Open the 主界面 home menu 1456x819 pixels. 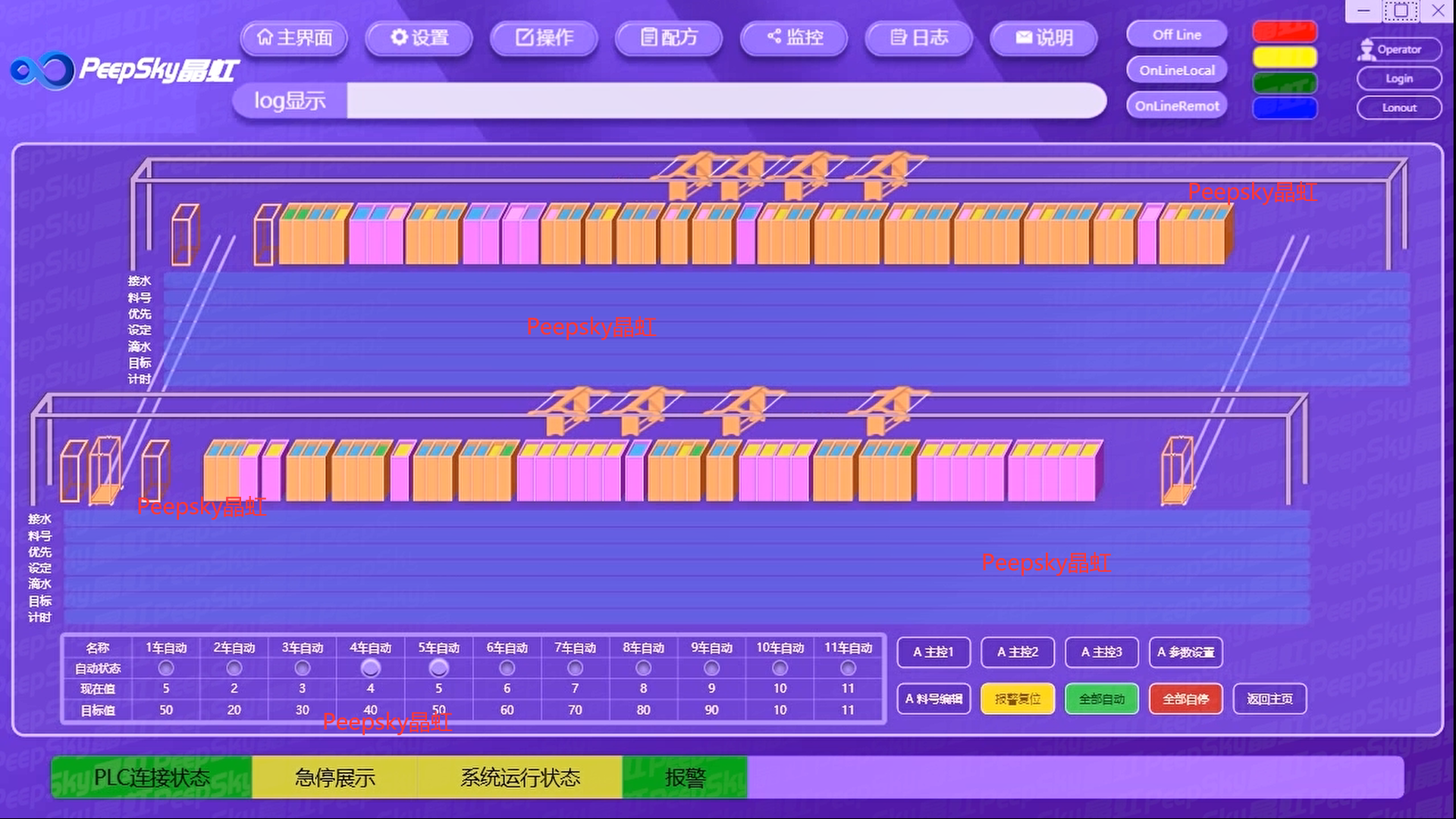(x=294, y=38)
